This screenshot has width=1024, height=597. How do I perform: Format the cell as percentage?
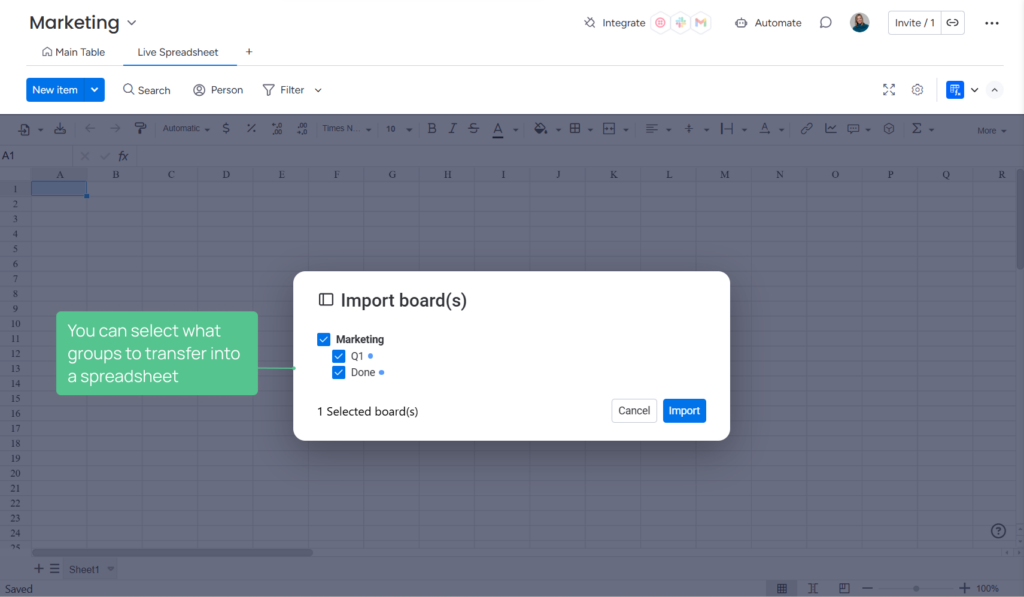click(x=250, y=128)
